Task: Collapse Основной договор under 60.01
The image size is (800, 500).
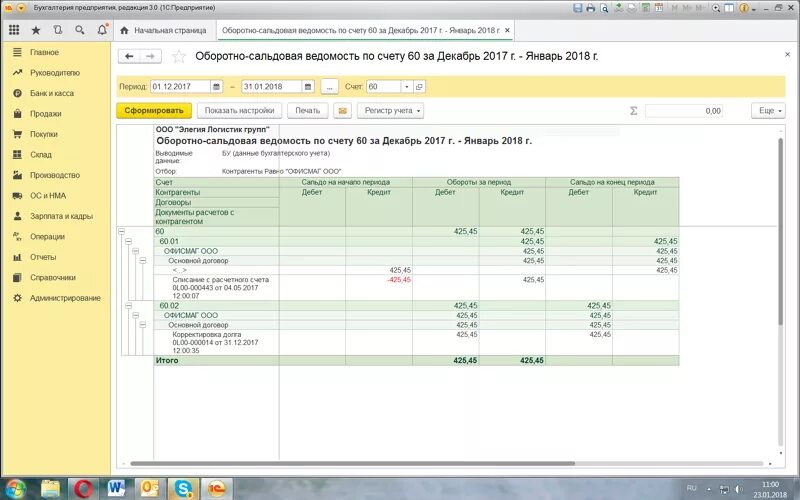Action: (x=142, y=261)
